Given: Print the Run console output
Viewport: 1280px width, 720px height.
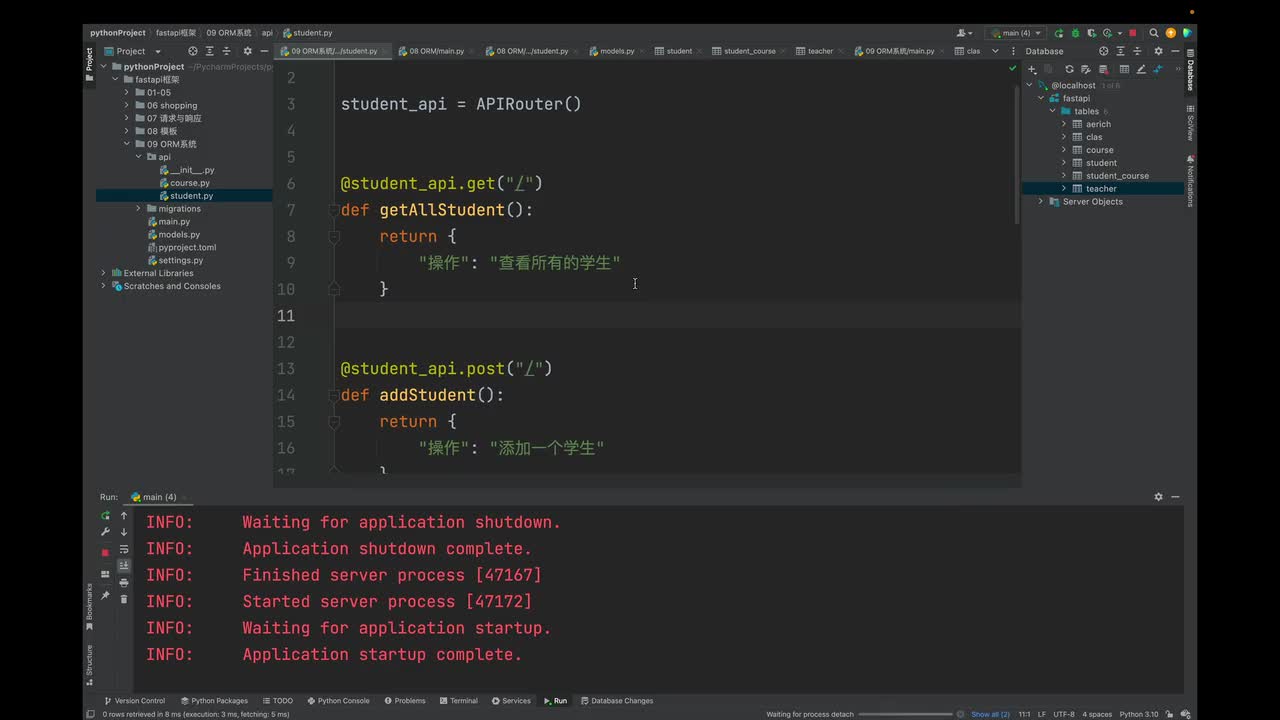Looking at the screenshot, I should pos(124,582).
